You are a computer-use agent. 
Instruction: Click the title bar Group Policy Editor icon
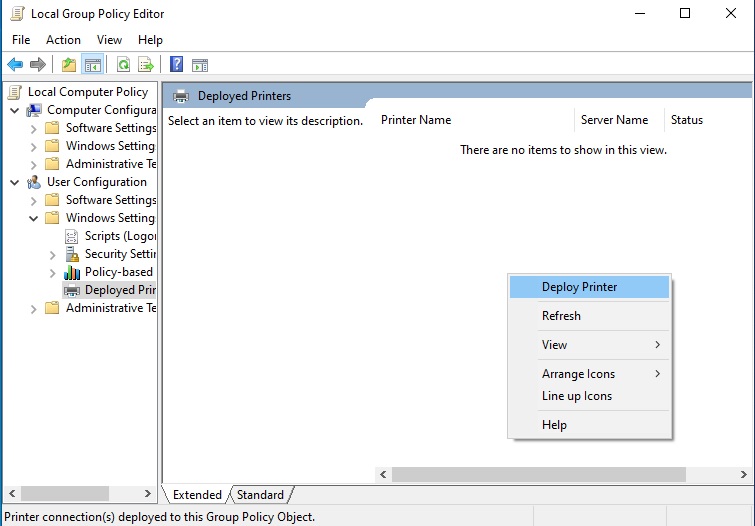point(17,13)
